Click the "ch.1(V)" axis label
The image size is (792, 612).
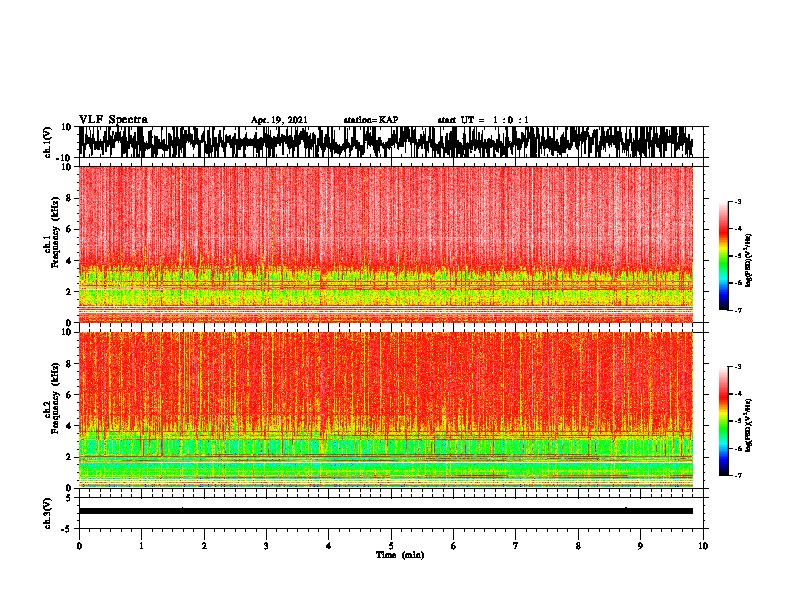coord(48,142)
